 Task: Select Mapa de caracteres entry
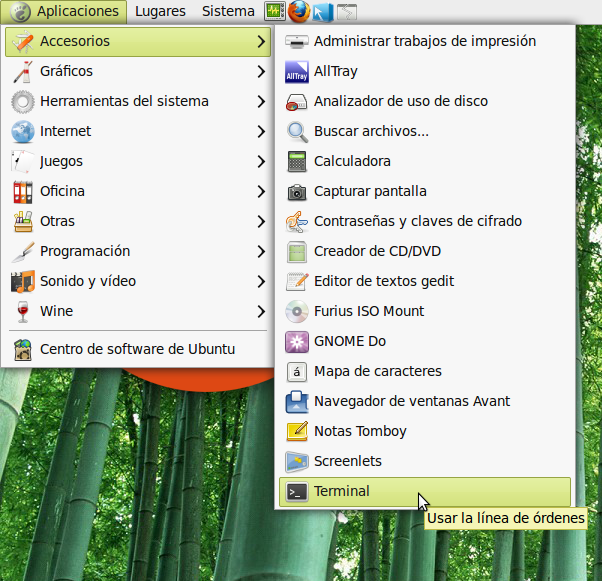pyautogui.click(x=425, y=372)
